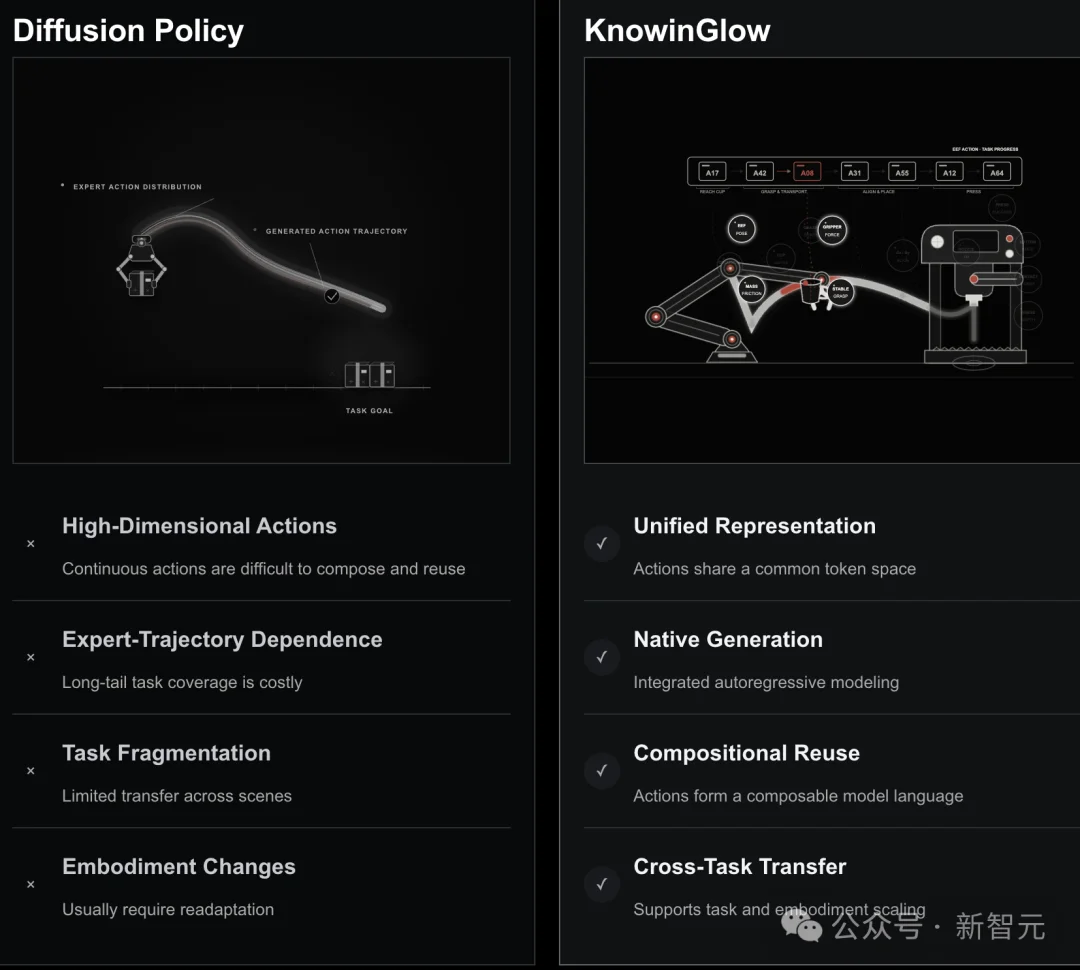This screenshot has height=970, width=1080.
Task: Open the Diffusion Policy trajectory illustration
Action: pos(261,260)
